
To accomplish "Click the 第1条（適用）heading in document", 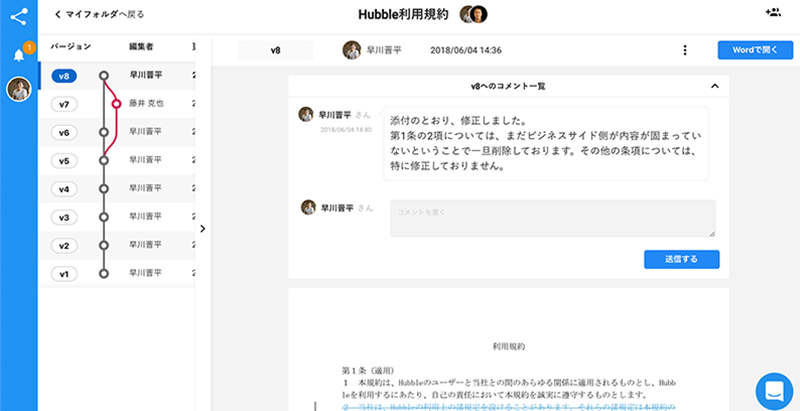I will click(367, 370).
